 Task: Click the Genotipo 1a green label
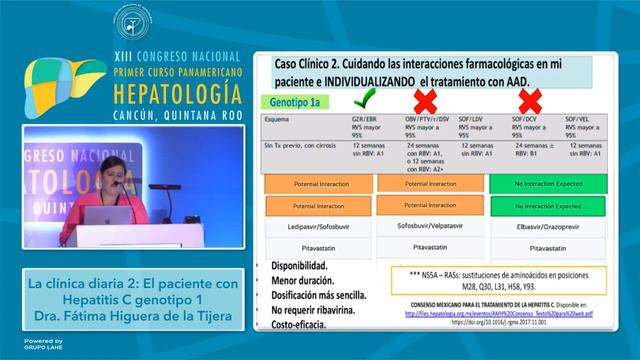[x=295, y=102]
